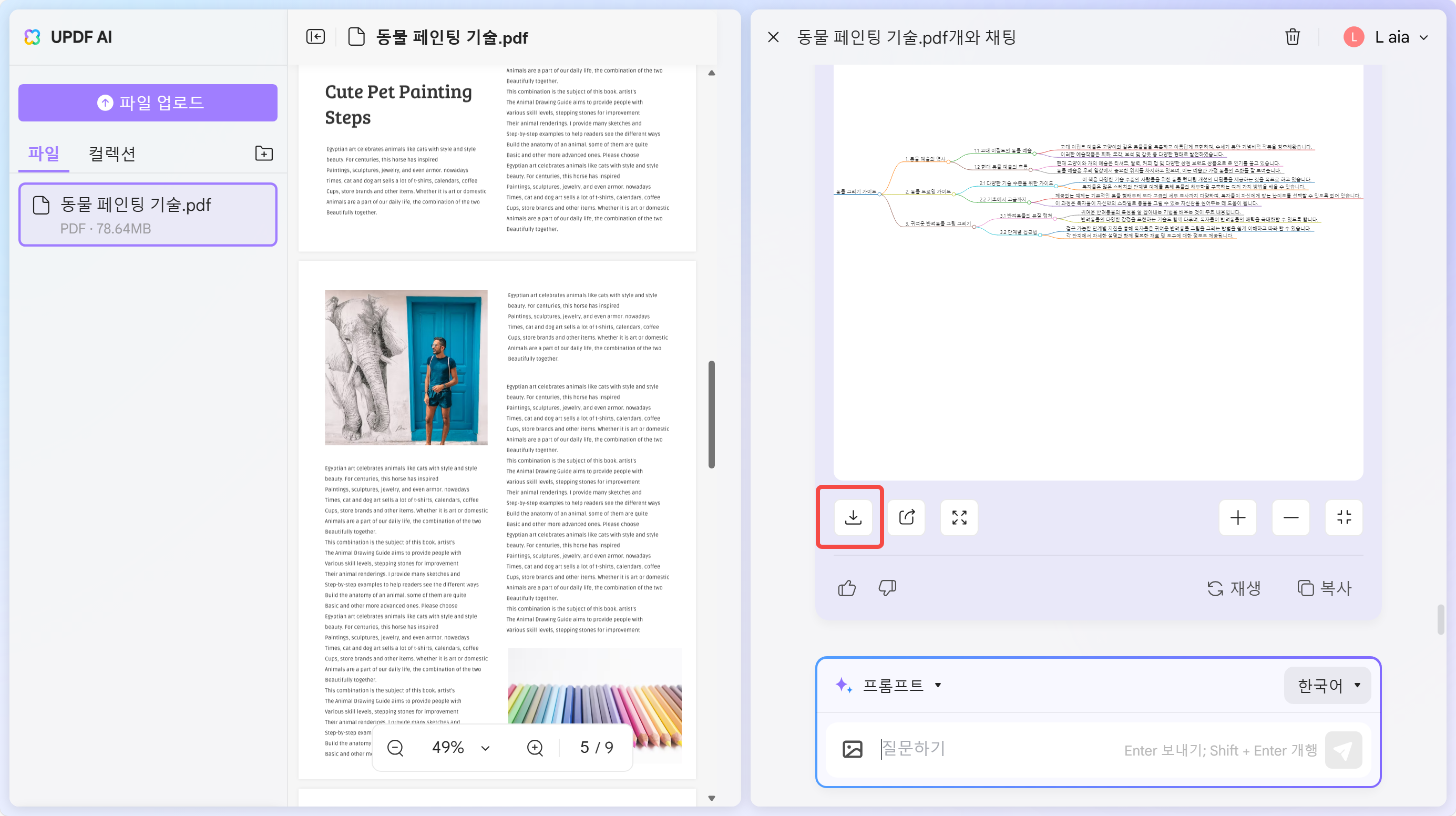This screenshot has height=816, width=1456.
Task: Click the red L user avatar
Action: click(x=1353, y=37)
